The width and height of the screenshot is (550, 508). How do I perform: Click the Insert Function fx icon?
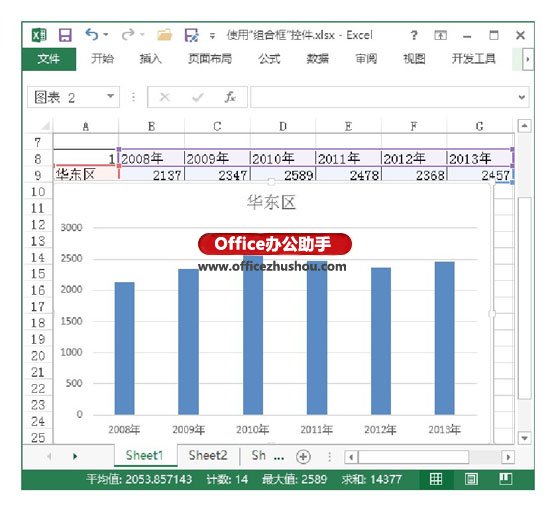[x=230, y=97]
